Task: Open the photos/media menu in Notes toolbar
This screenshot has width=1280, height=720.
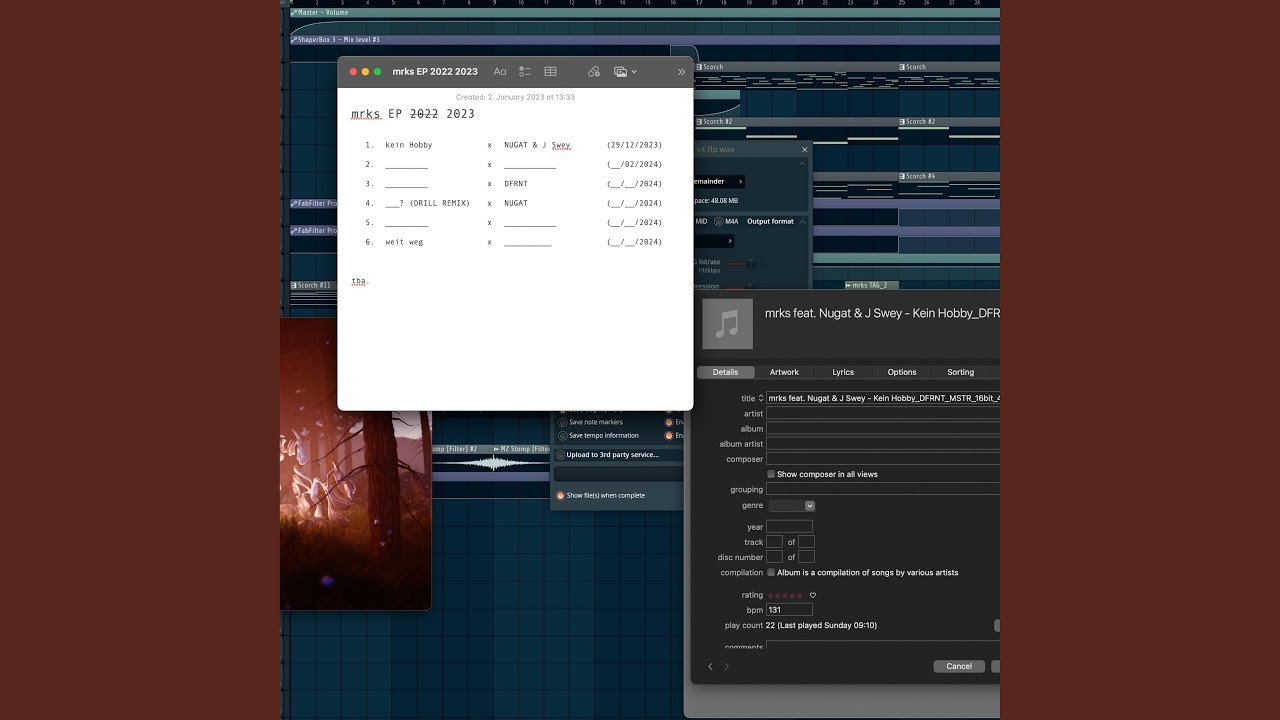Action: pyautogui.click(x=625, y=72)
